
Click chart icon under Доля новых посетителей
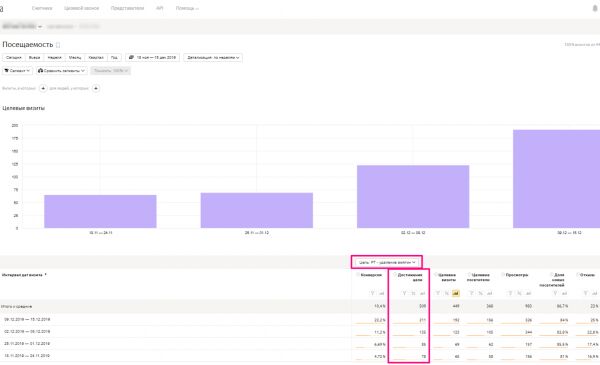pos(564,293)
